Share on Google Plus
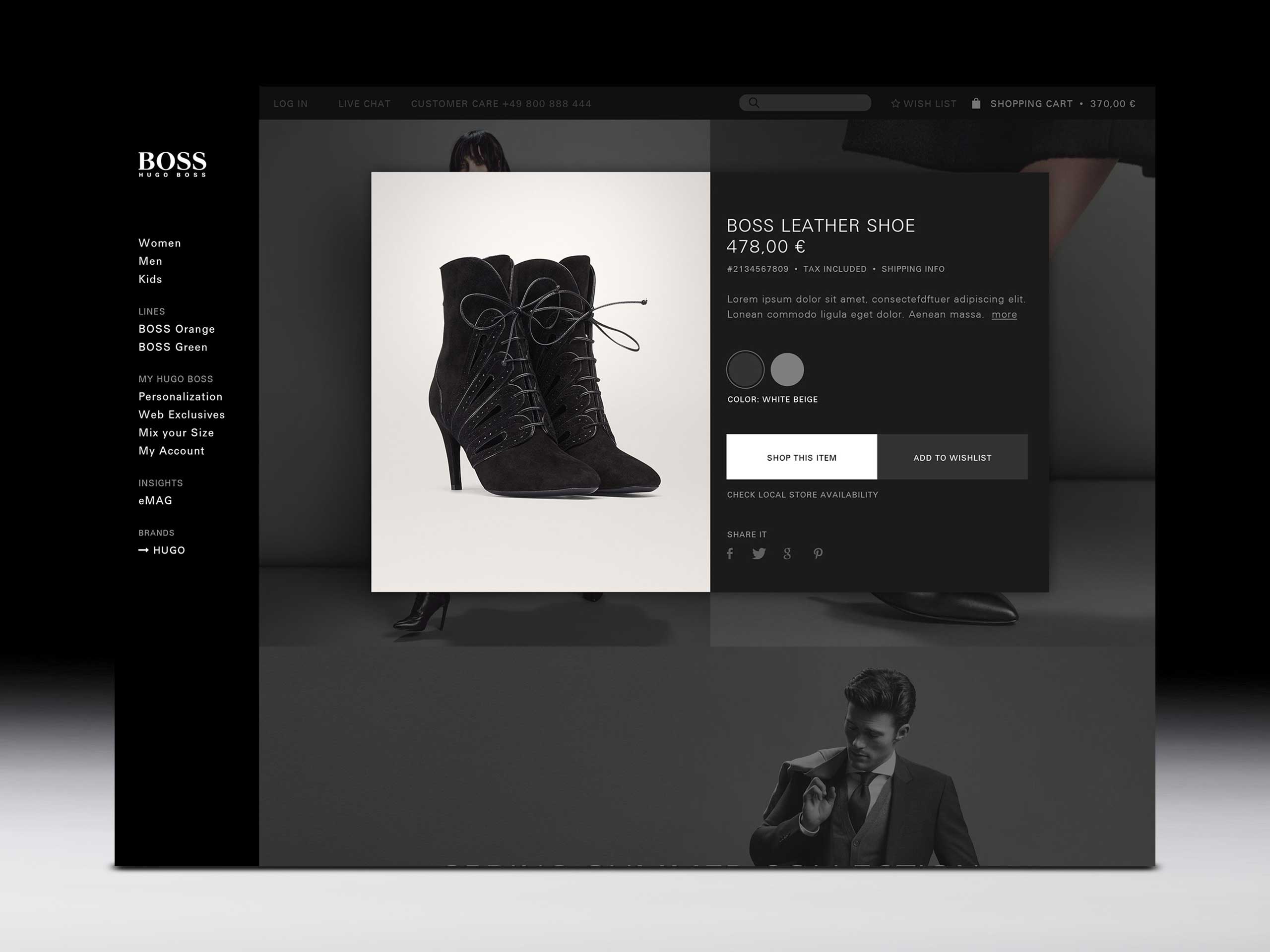1270x952 pixels. pyautogui.click(x=787, y=553)
